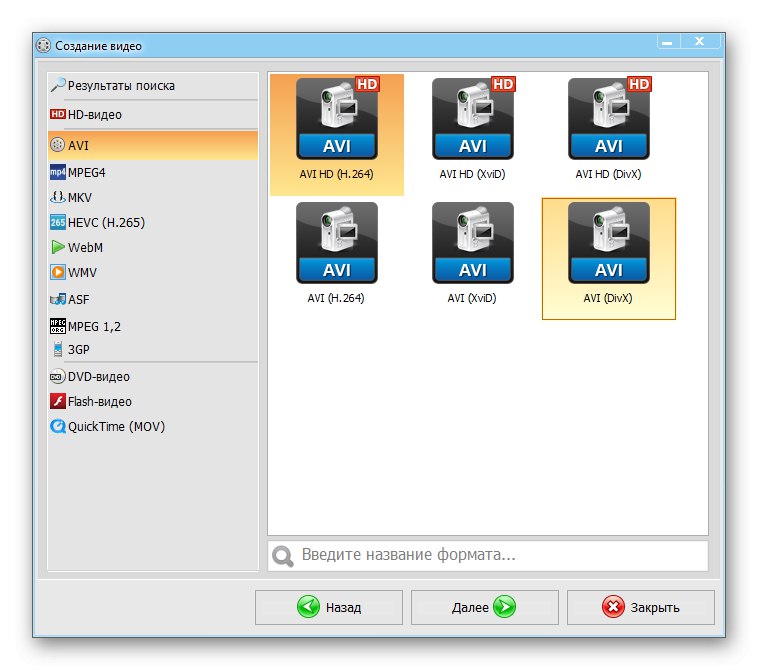The image size is (758, 670).
Task: Show WMV formats
Action: [153, 272]
